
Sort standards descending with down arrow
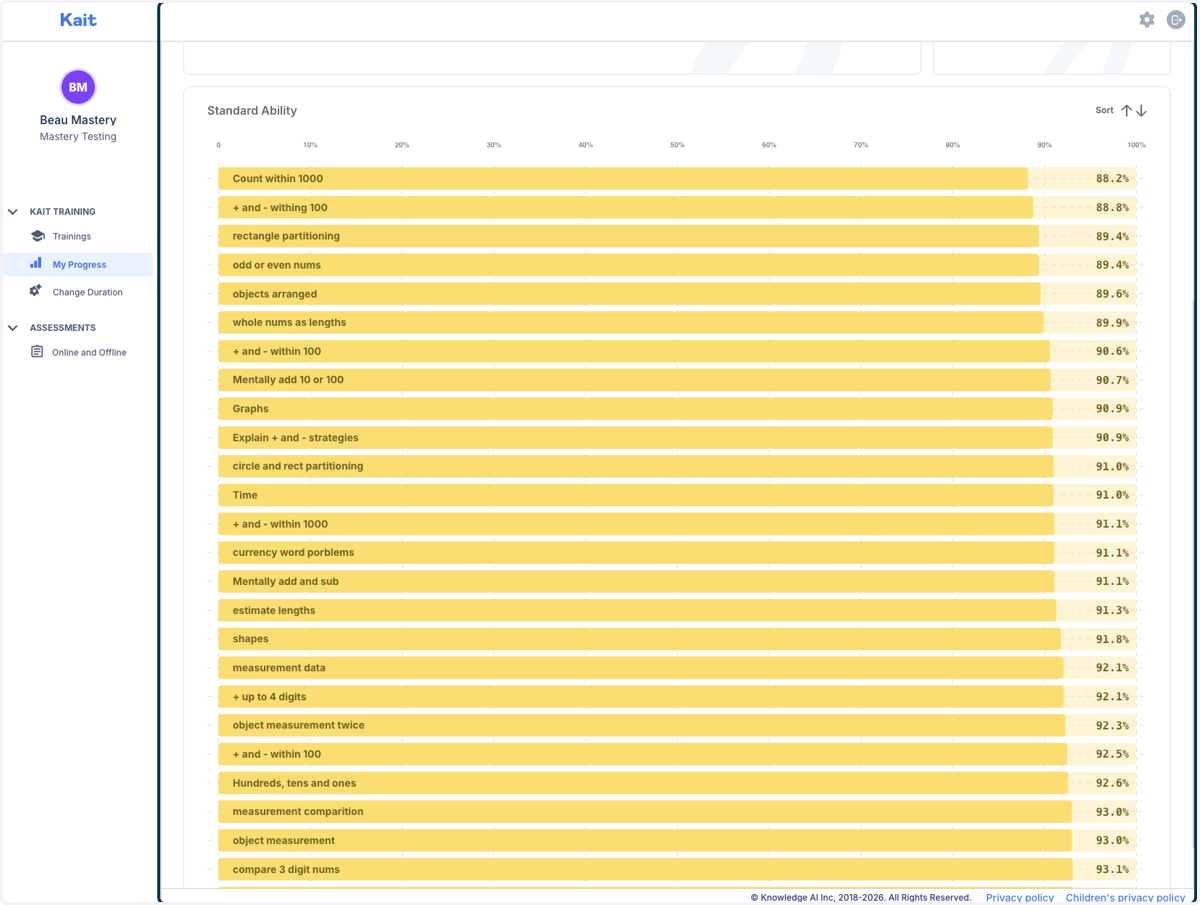tap(1141, 111)
